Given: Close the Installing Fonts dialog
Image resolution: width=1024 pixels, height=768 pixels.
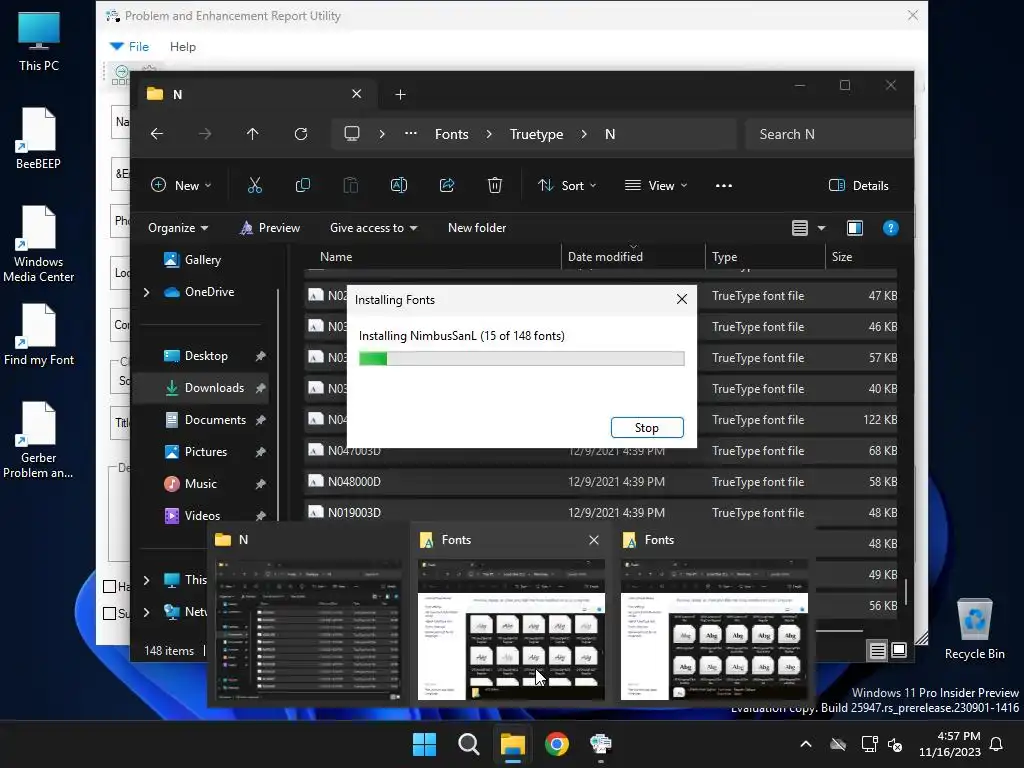Looking at the screenshot, I should click(x=682, y=299).
